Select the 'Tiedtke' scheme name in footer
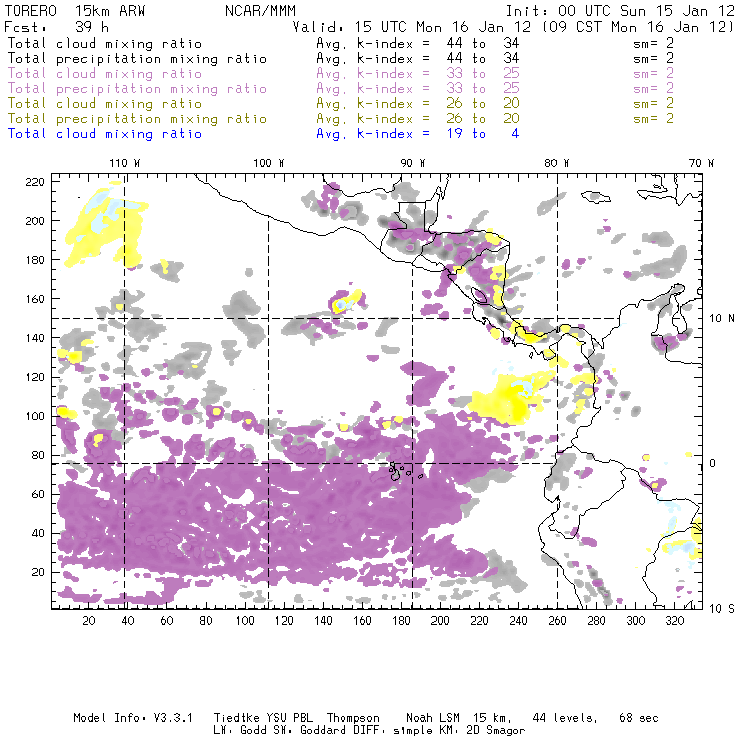The width and height of the screenshot is (740, 740). point(237,718)
